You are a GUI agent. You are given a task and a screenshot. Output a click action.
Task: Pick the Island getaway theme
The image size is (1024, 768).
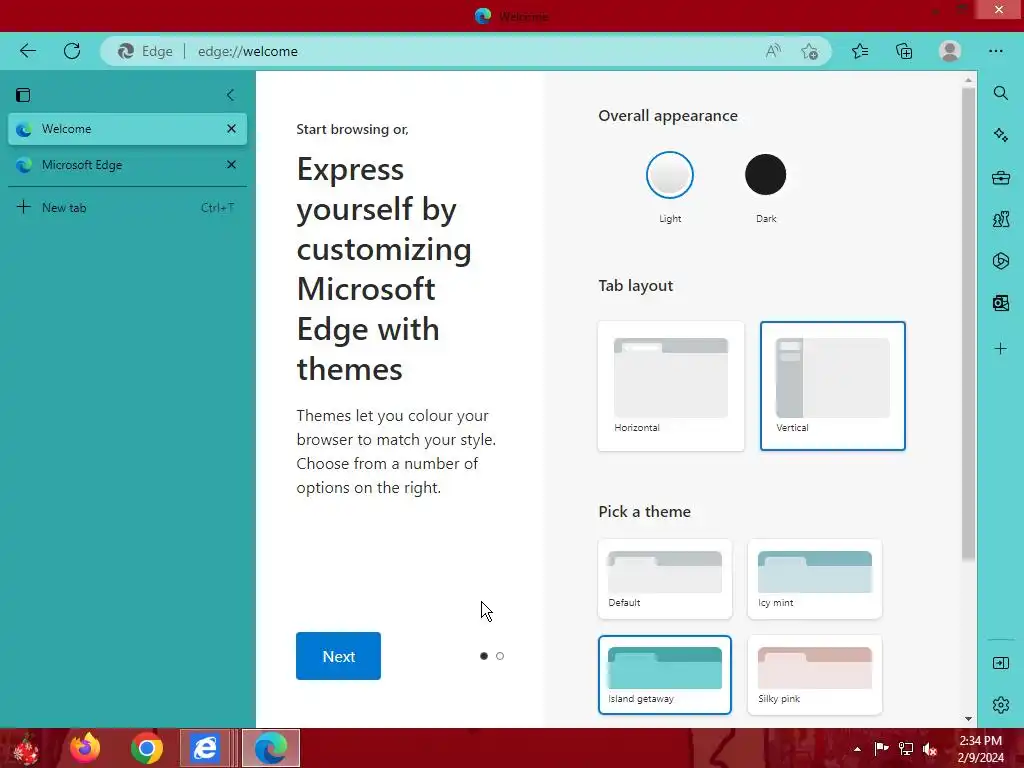point(665,675)
